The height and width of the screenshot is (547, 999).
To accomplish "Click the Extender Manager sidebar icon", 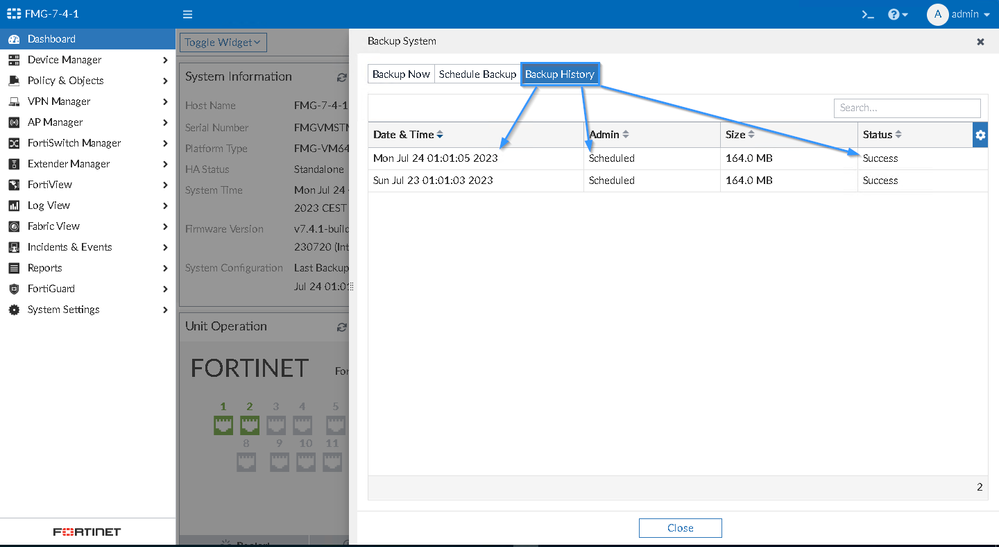I will click(x=14, y=164).
